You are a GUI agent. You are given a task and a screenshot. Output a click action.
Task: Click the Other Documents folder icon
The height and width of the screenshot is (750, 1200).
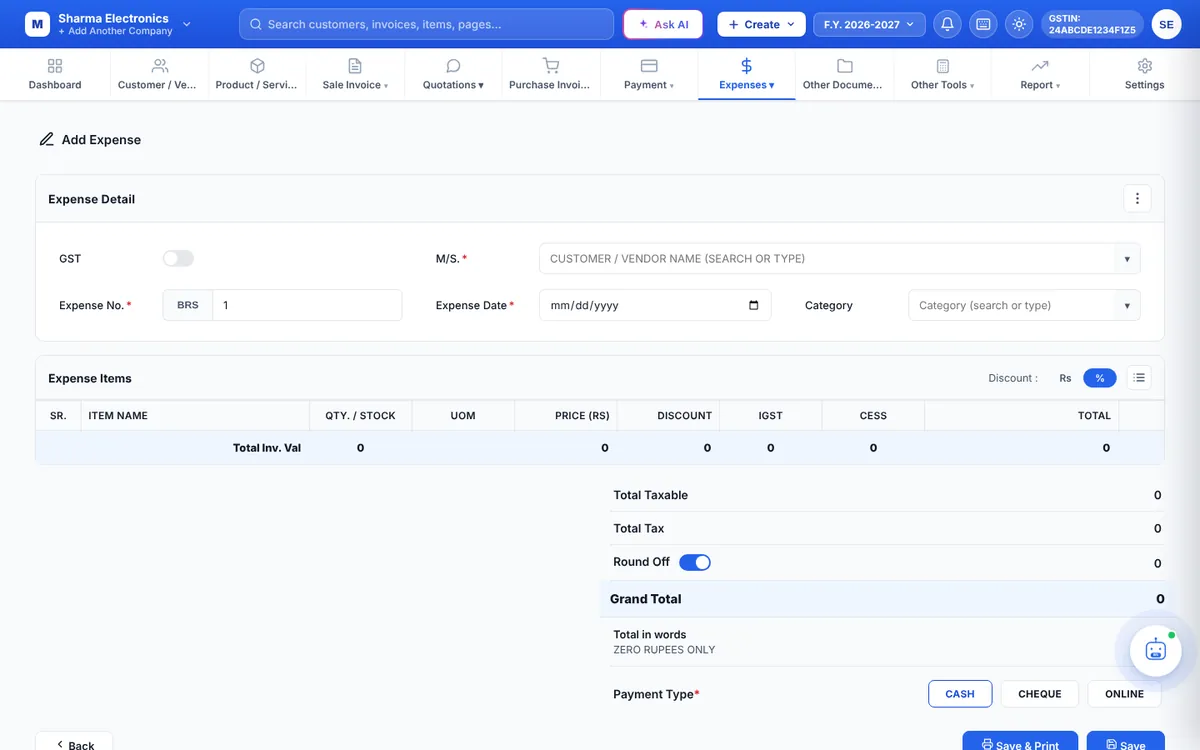[x=845, y=66]
